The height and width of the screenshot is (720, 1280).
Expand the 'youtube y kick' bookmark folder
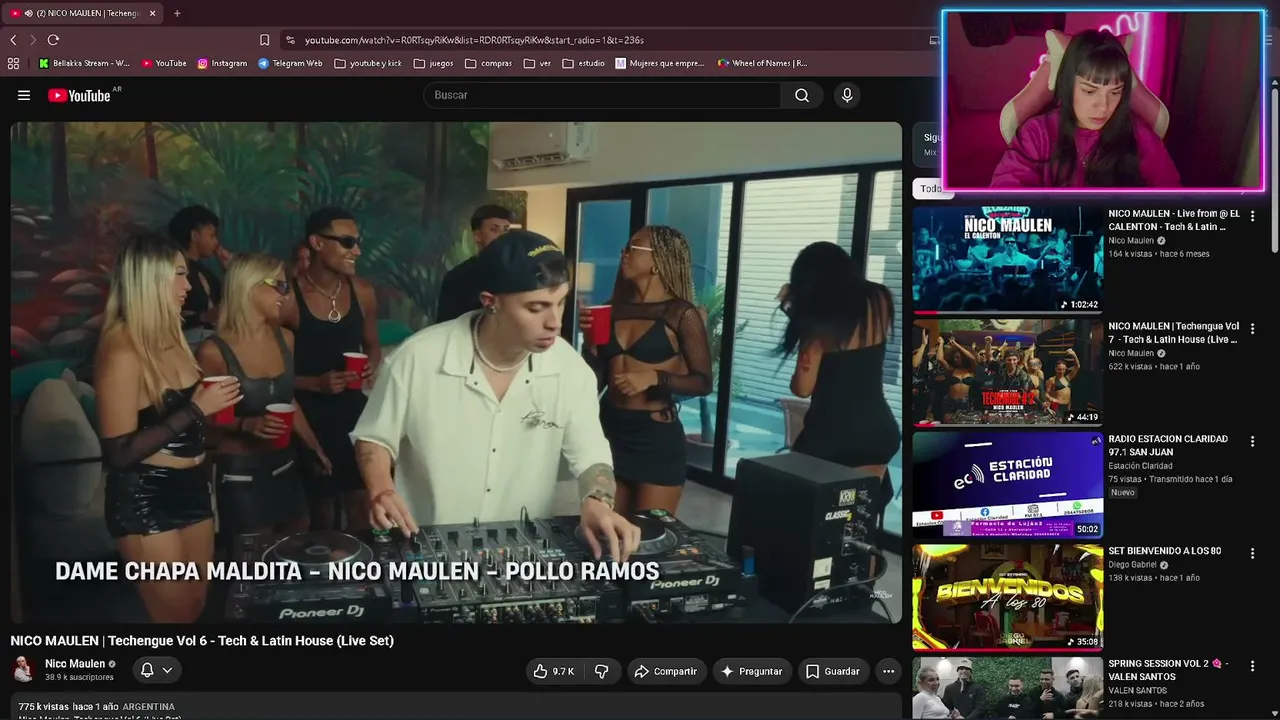click(x=368, y=63)
